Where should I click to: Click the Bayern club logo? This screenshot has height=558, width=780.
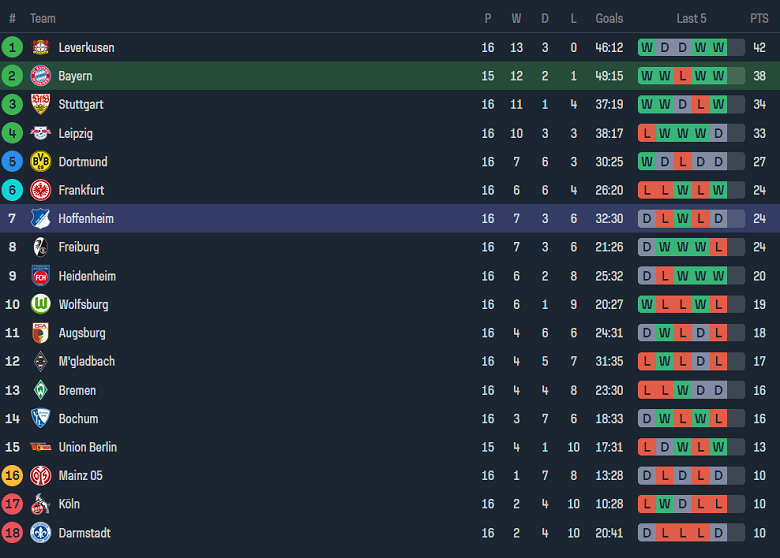click(40, 76)
